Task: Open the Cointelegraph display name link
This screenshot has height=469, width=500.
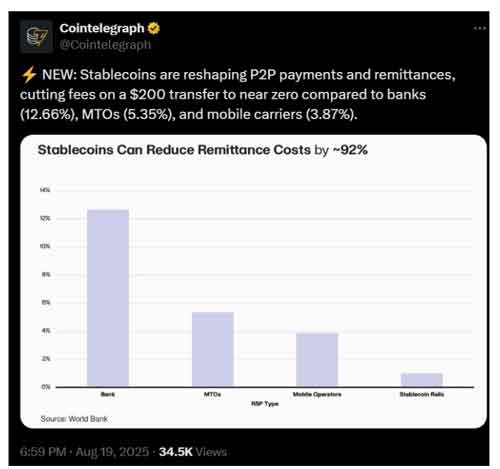Action: click(x=102, y=28)
